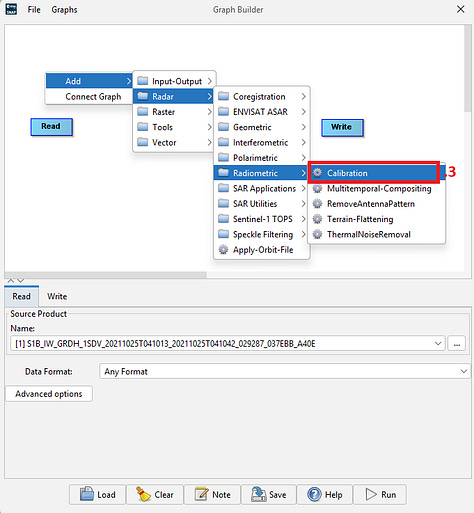Switch to the Write tab
Image resolution: width=474 pixels, height=513 pixels.
pos(57,296)
